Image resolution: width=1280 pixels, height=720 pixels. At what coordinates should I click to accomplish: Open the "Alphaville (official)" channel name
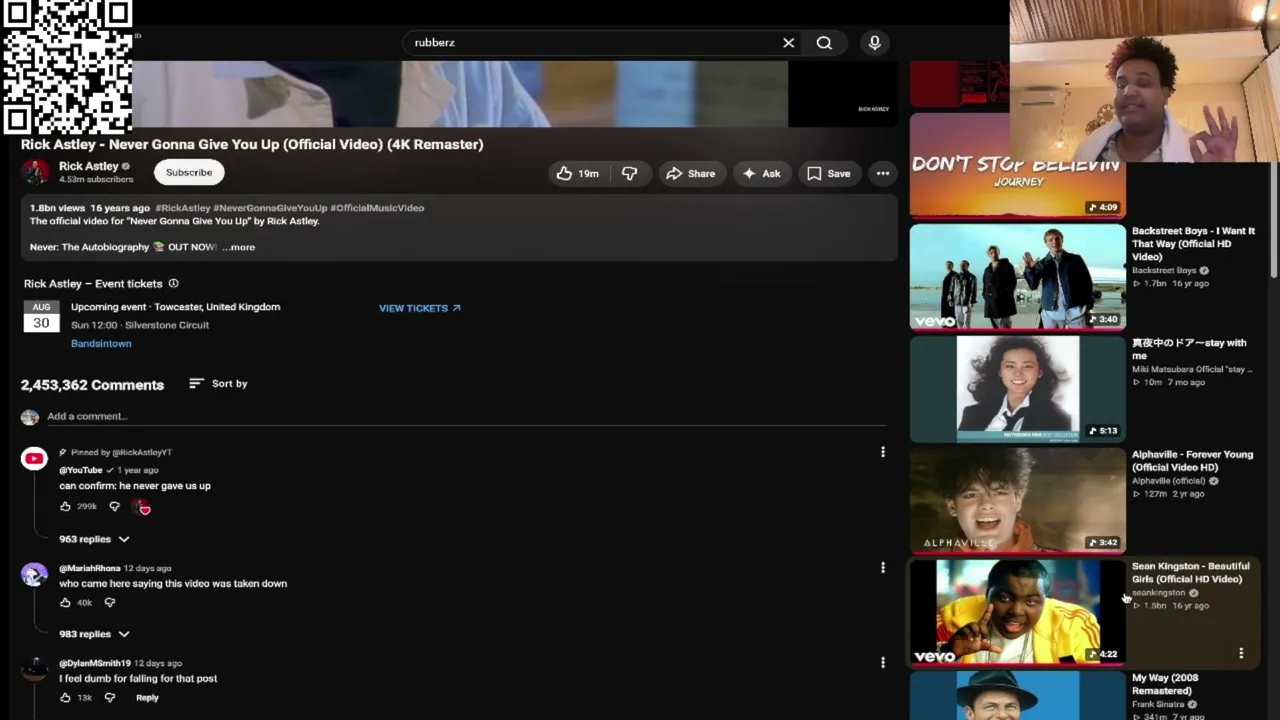pyautogui.click(x=1168, y=481)
